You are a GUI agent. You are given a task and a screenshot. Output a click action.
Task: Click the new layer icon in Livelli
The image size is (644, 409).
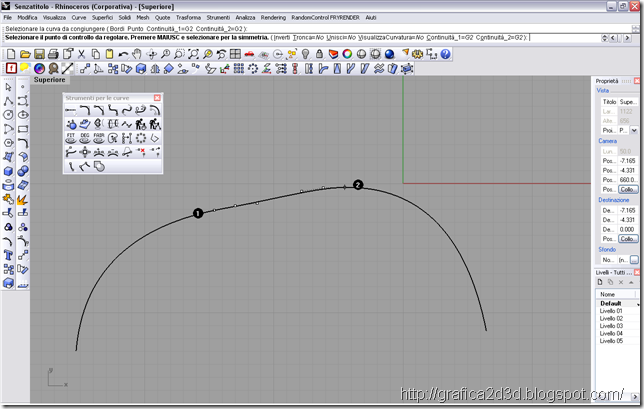600,282
